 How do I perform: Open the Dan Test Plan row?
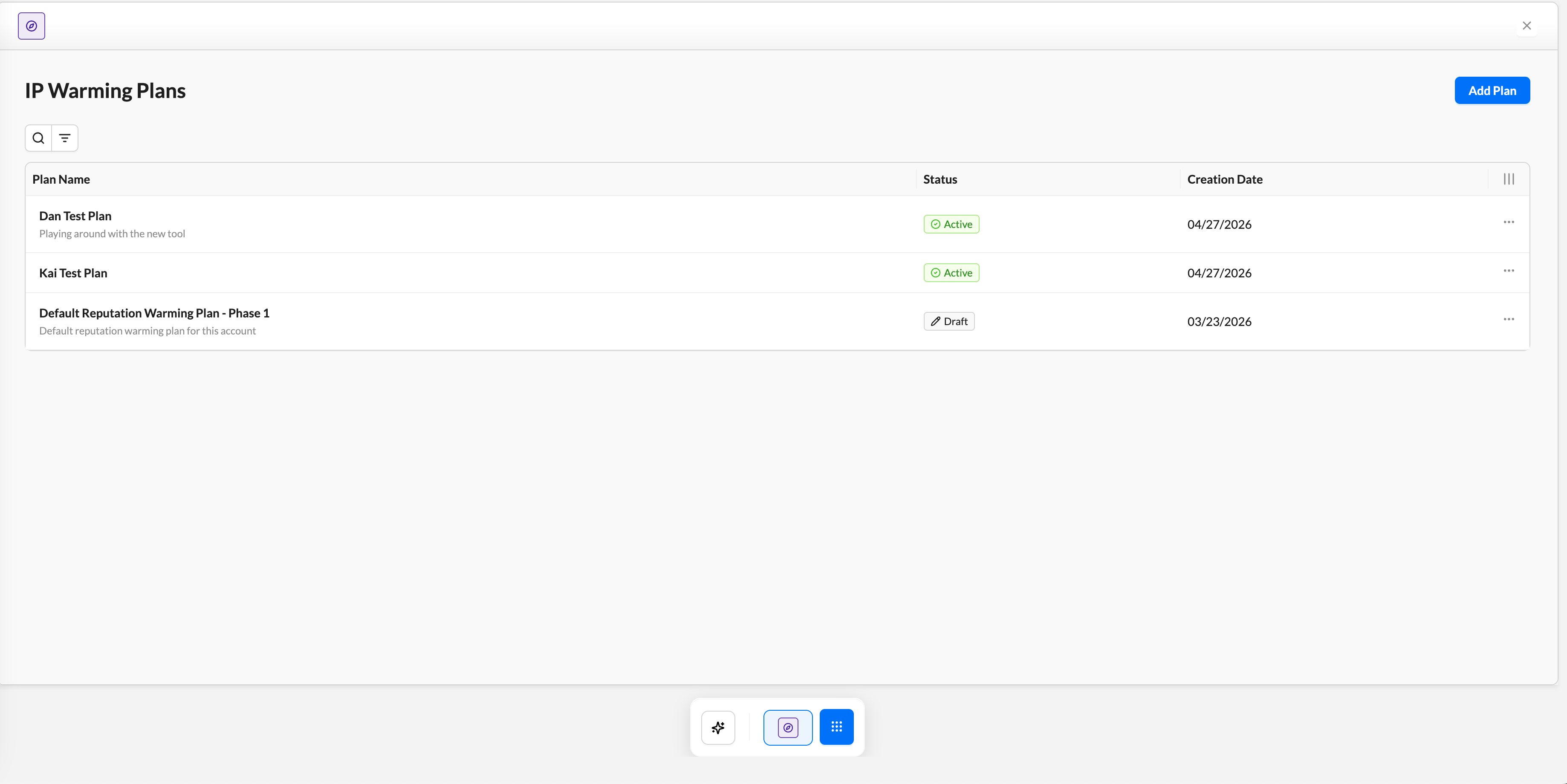pyautogui.click(x=777, y=224)
